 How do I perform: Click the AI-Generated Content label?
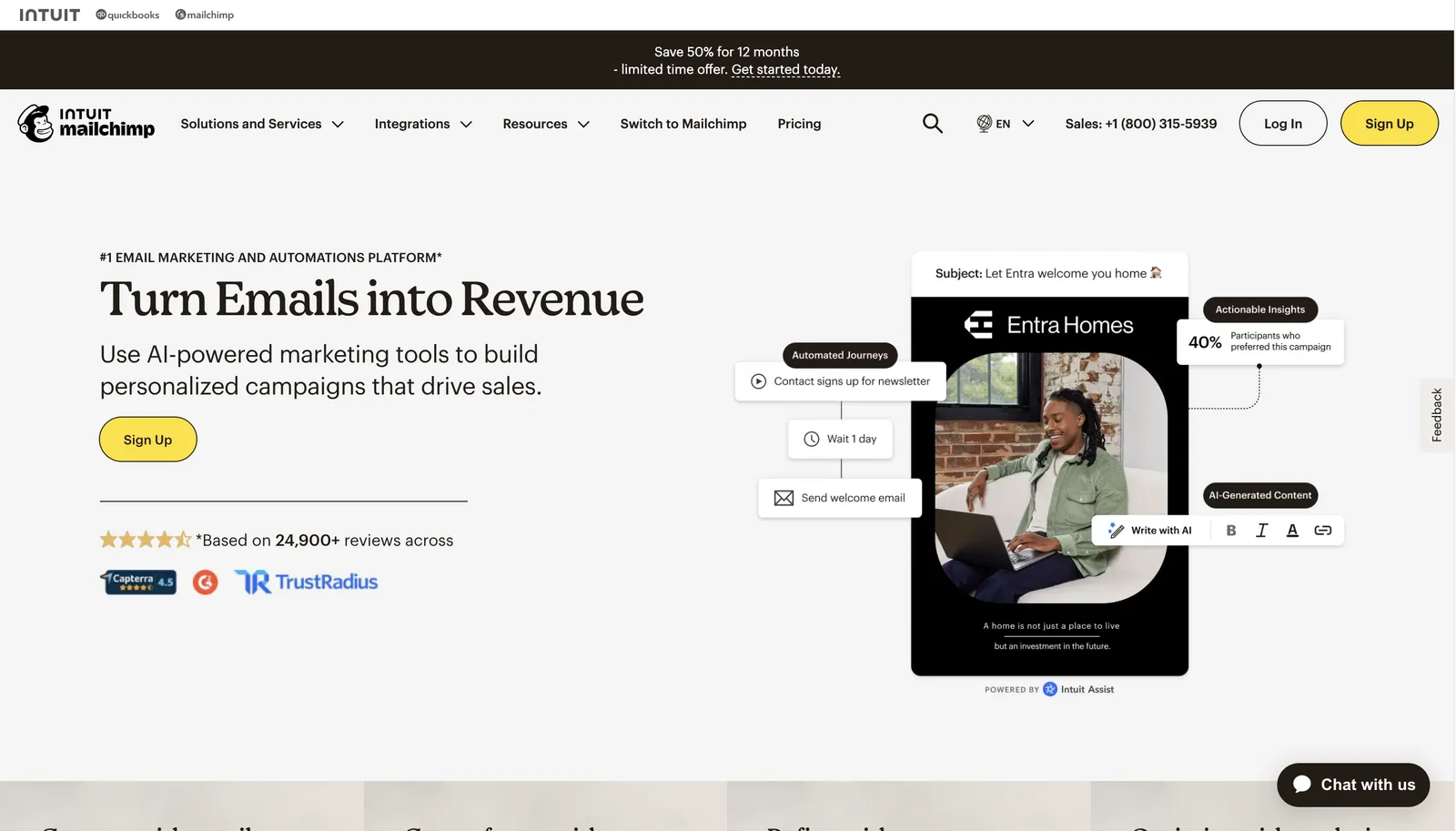click(1260, 495)
